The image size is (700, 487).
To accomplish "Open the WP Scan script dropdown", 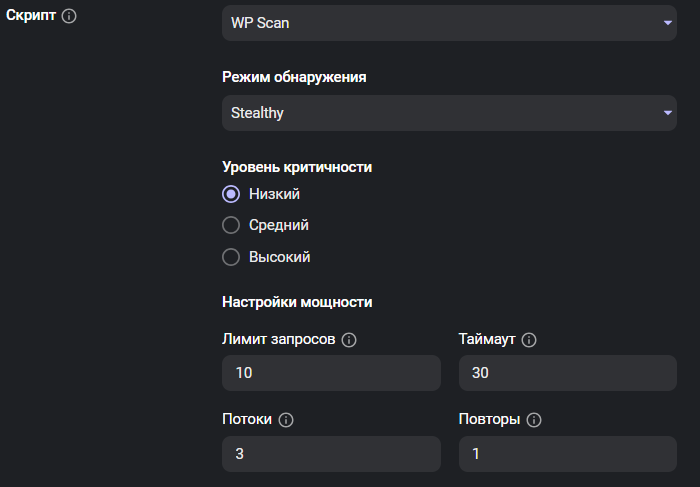I will pyautogui.click(x=449, y=23).
